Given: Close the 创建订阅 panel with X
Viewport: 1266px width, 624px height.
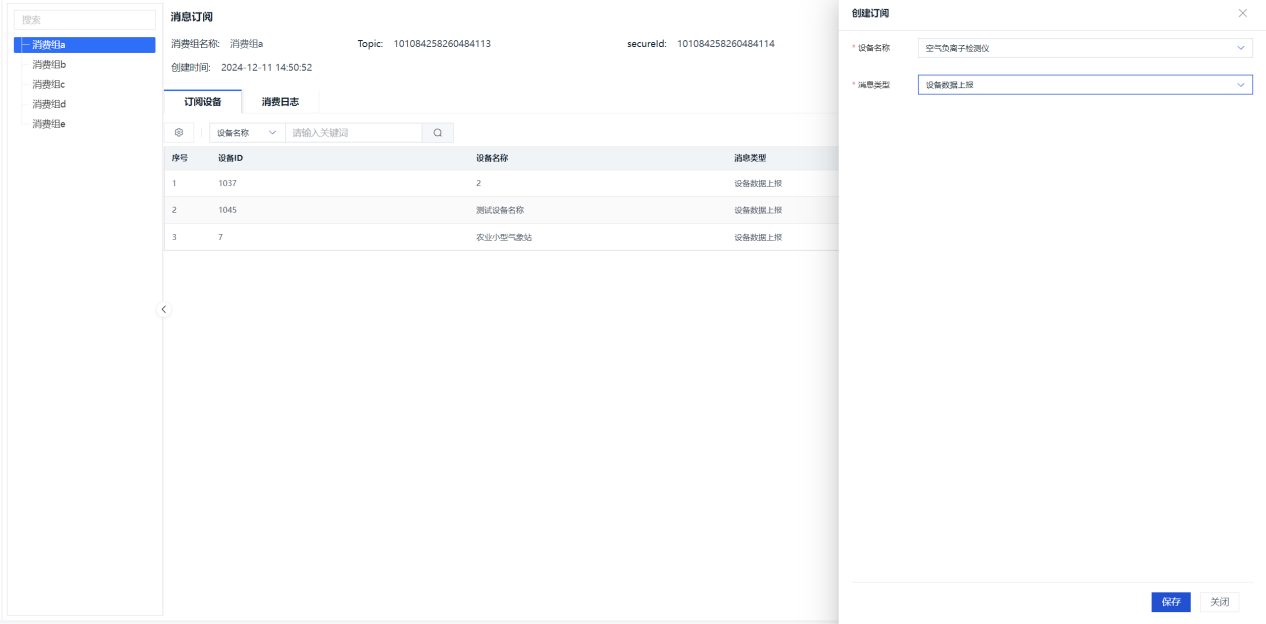Looking at the screenshot, I should click(1243, 13).
